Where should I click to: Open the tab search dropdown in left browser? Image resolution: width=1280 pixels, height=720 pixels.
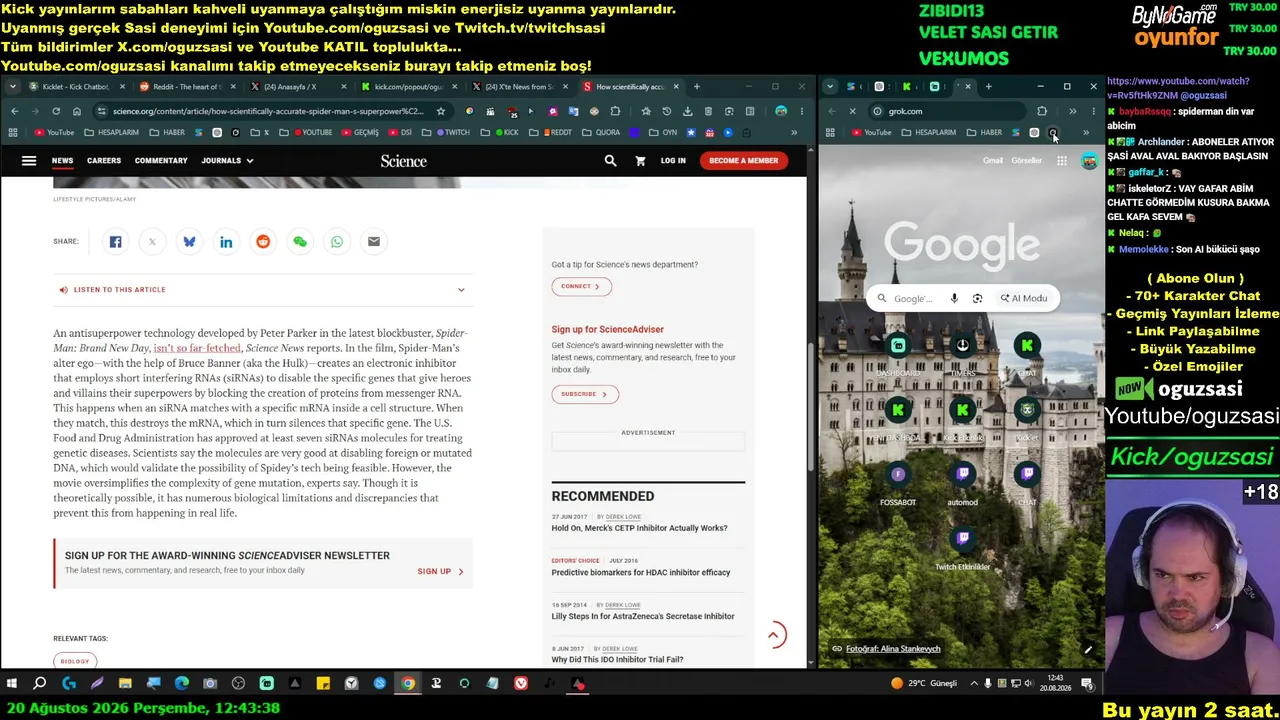(13, 87)
